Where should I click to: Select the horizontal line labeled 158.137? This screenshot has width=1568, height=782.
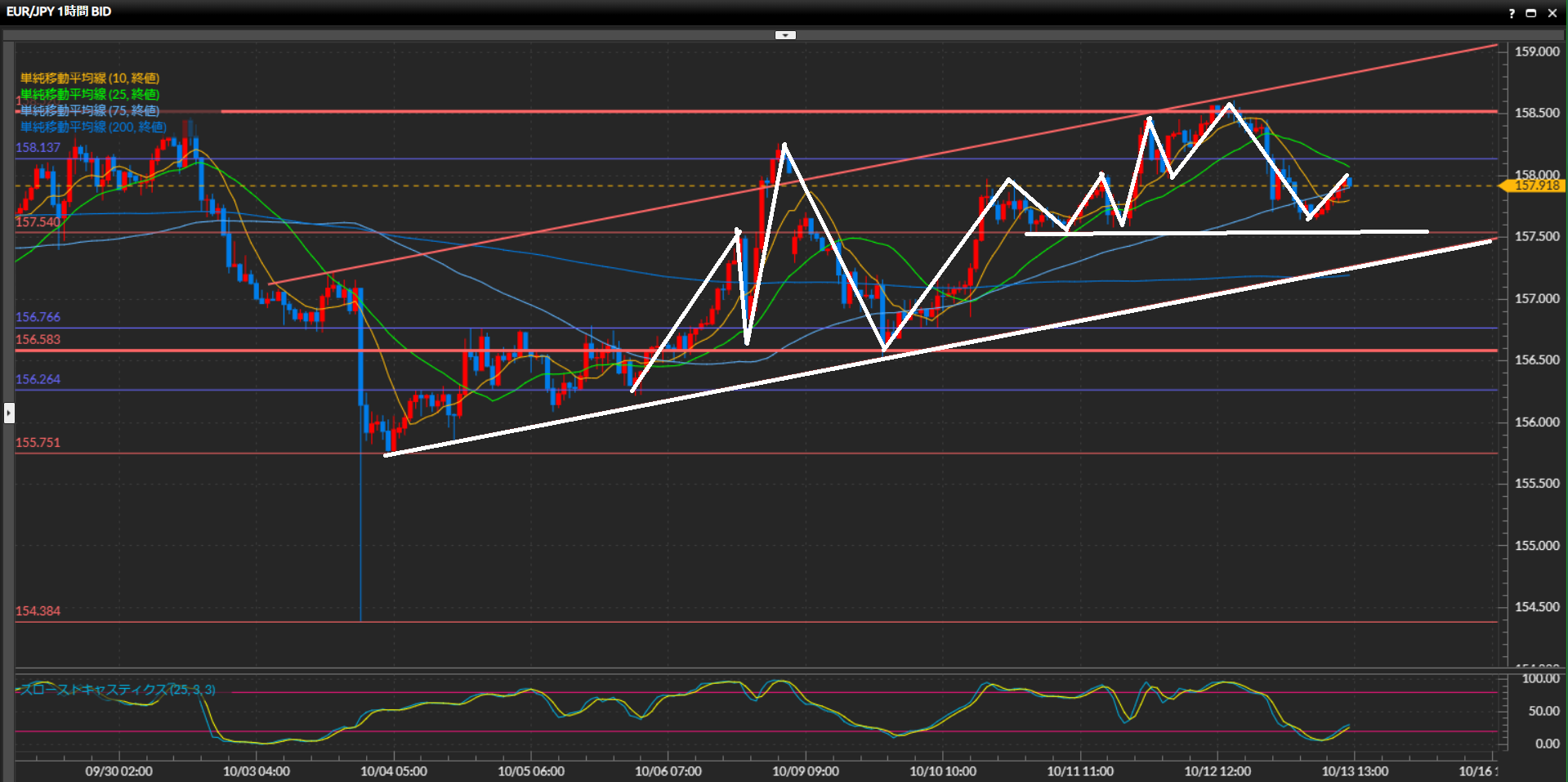pyautogui.click(x=38, y=148)
